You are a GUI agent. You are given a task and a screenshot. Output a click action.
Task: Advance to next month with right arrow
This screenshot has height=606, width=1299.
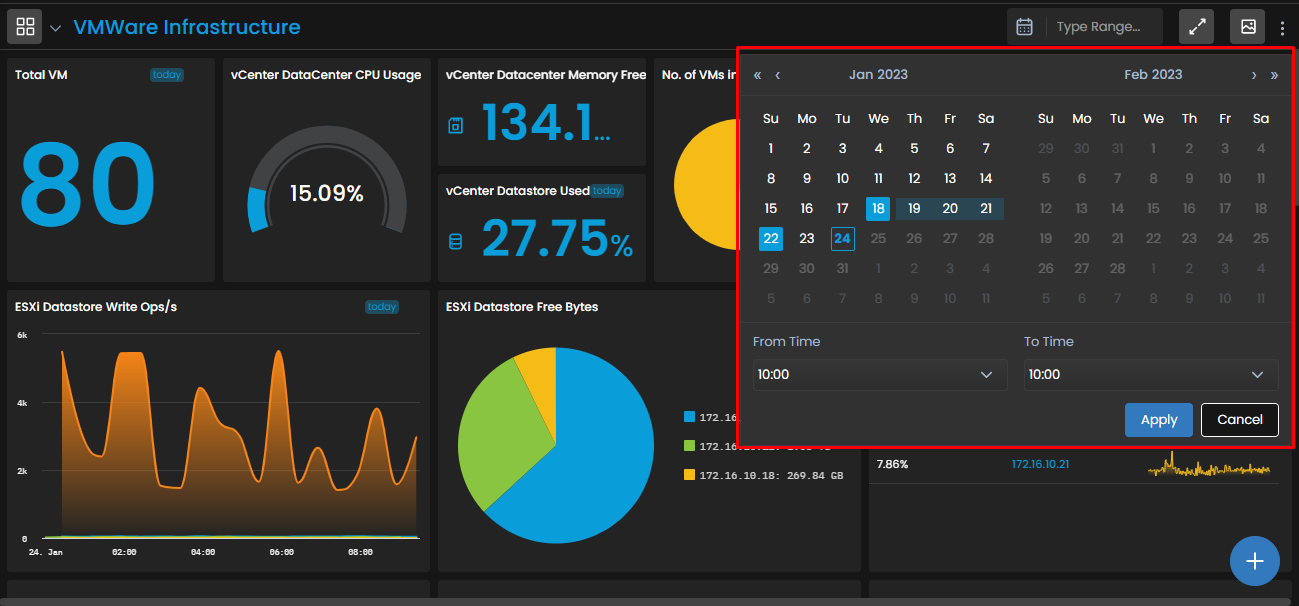click(x=1254, y=75)
